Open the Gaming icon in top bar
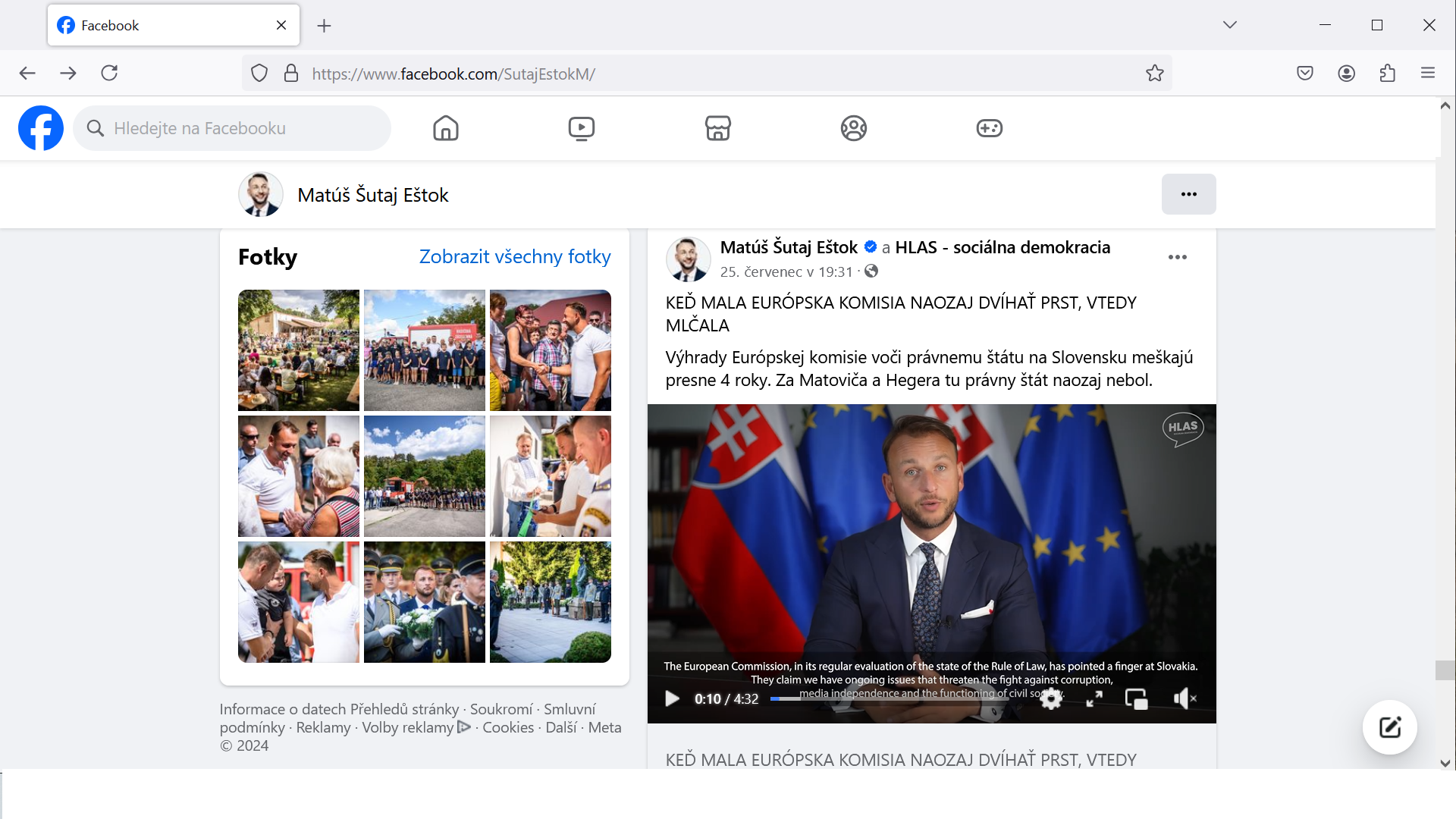 (x=989, y=128)
